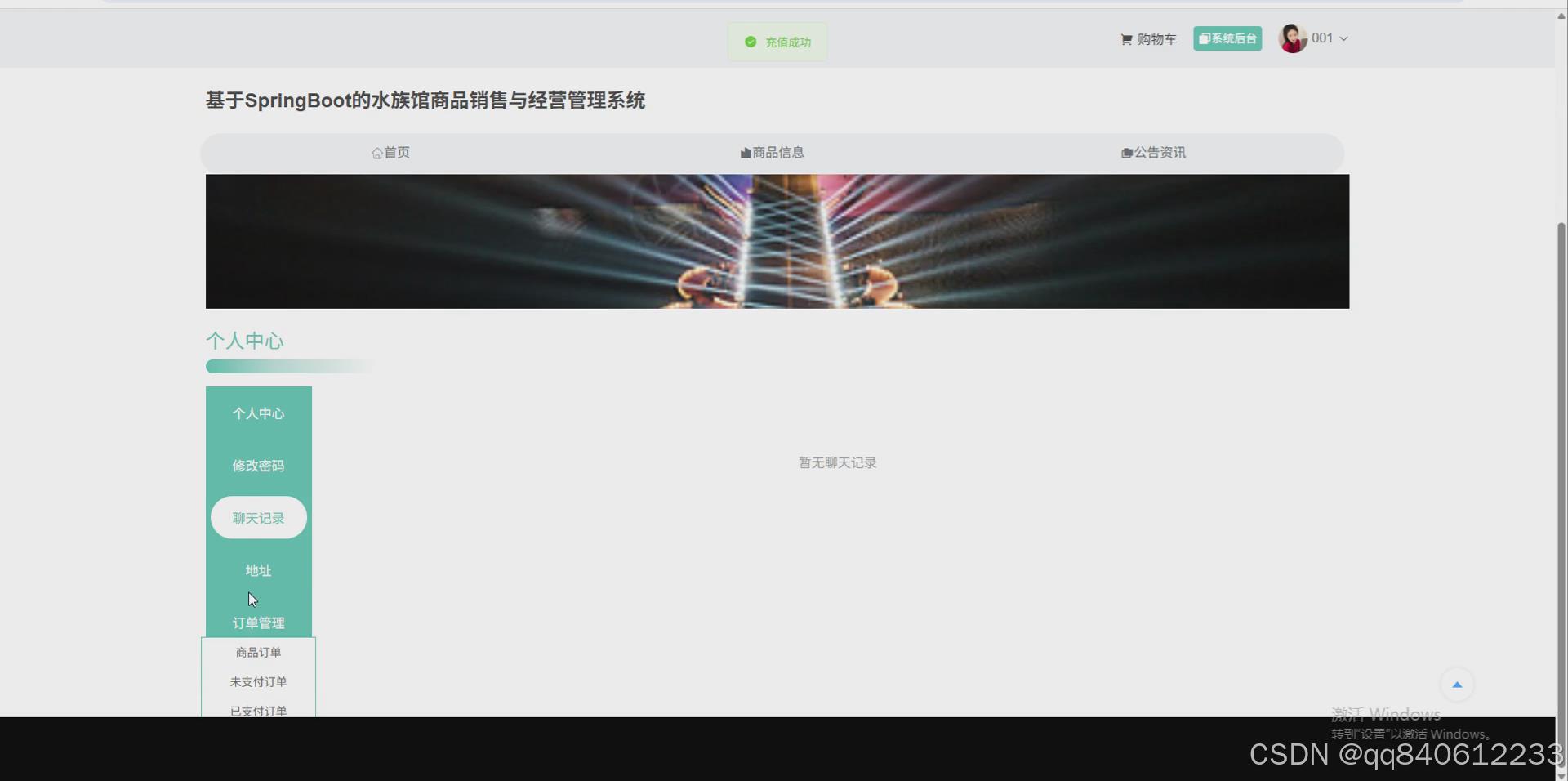Open 商品信息 navigation item
This screenshot has height=781, width=1568.
772,153
